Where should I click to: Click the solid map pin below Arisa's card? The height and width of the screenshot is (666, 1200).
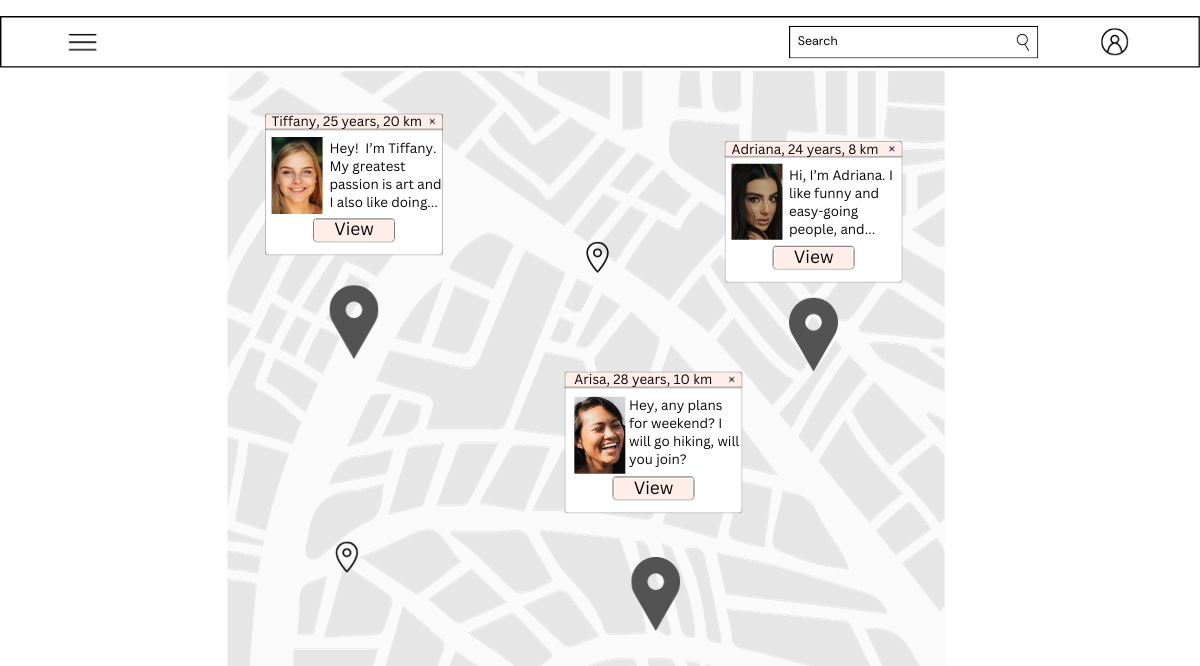(x=655, y=586)
